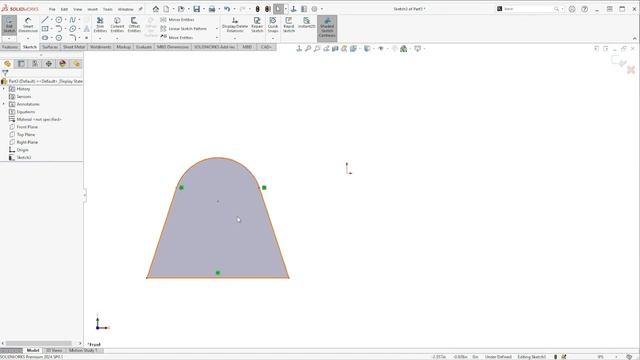
Task: Click the Save icon
Action: pos(197,9)
